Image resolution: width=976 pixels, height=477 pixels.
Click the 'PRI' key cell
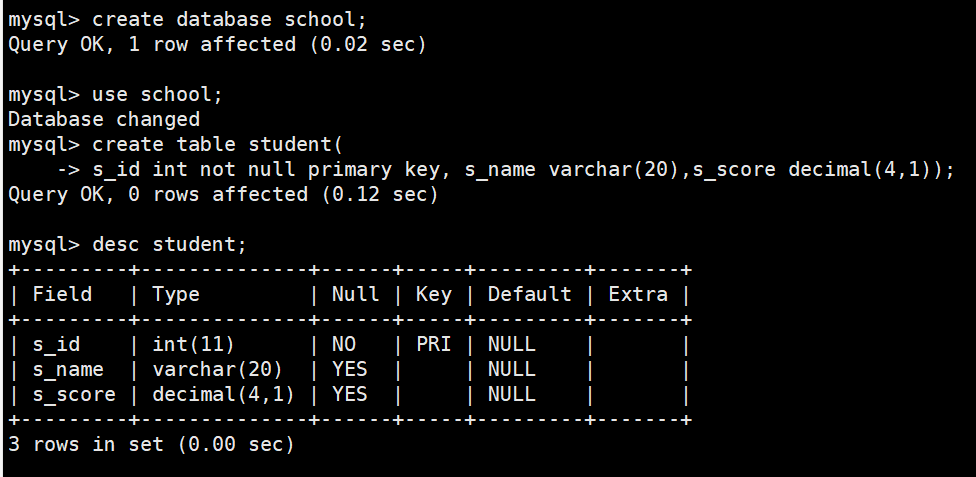[x=433, y=344]
